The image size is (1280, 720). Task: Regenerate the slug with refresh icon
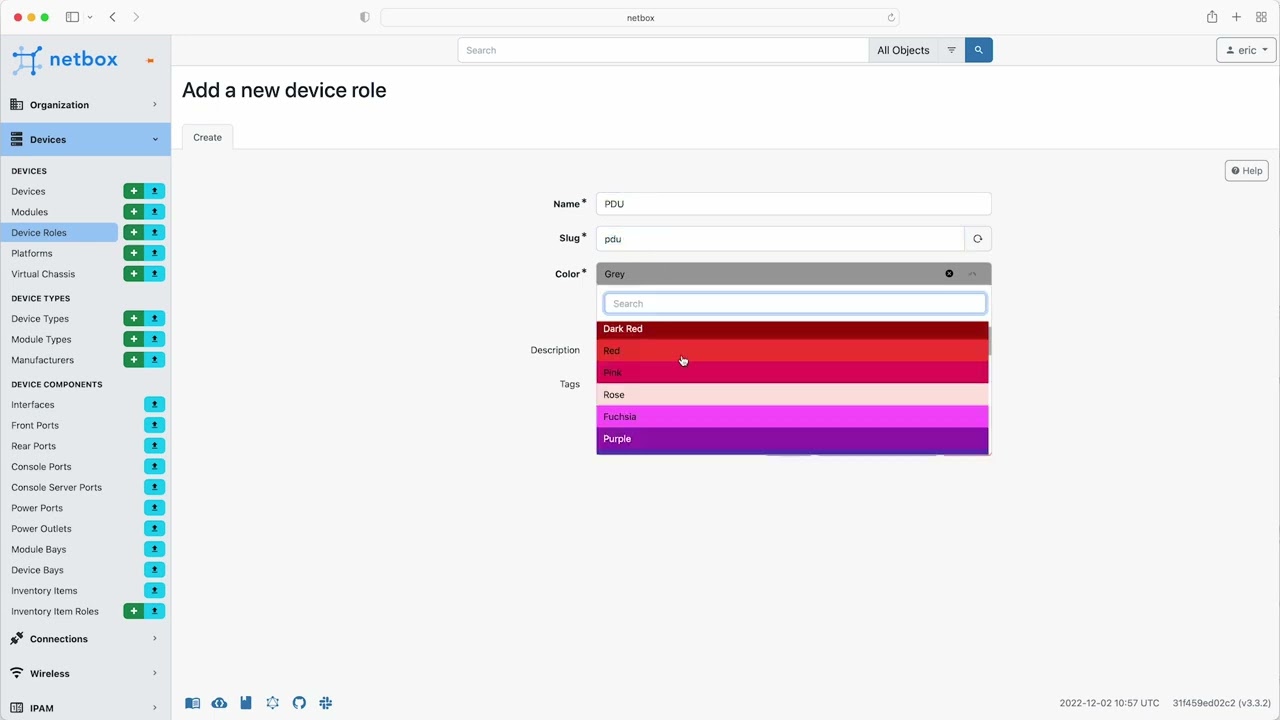pyautogui.click(x=977, y=238)
